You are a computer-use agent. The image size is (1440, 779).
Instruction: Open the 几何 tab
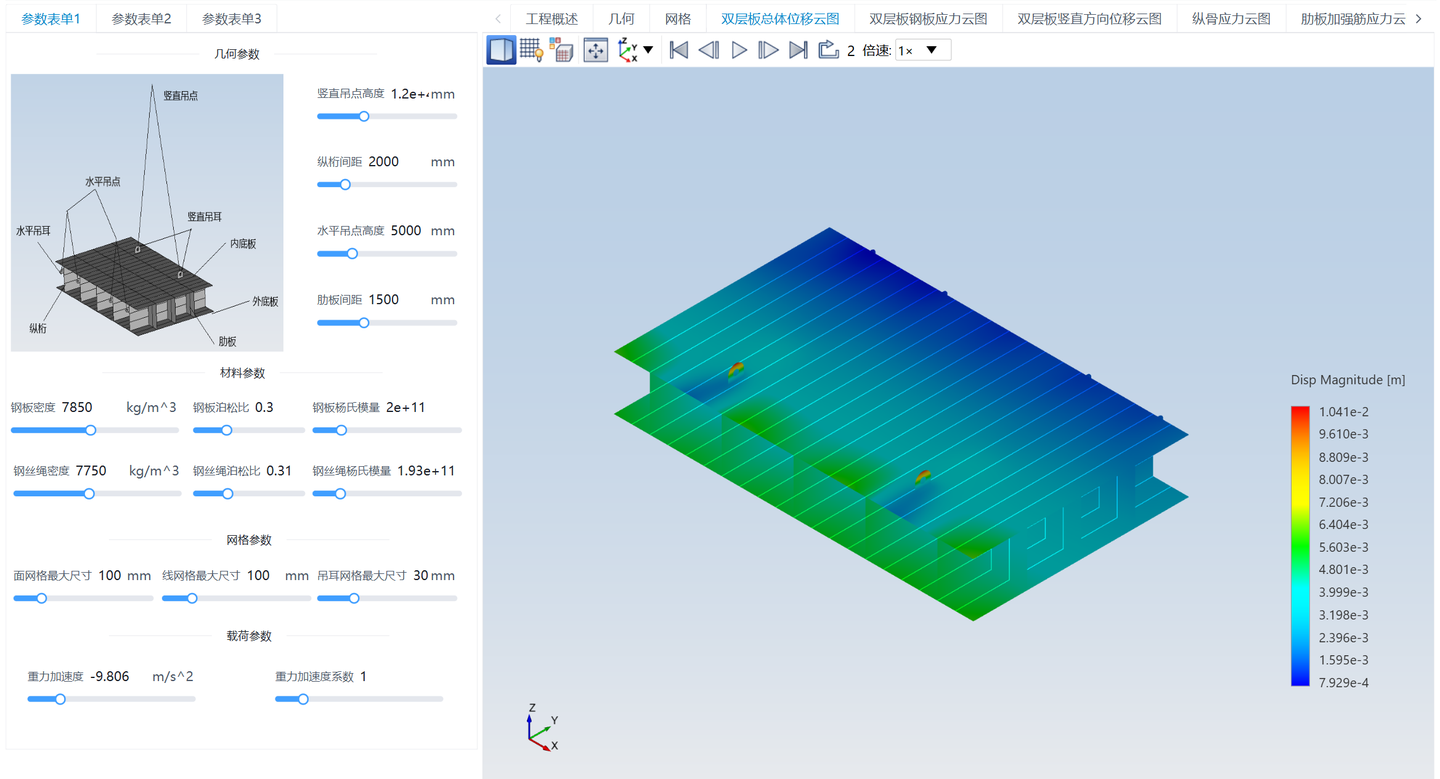point(621,18)
